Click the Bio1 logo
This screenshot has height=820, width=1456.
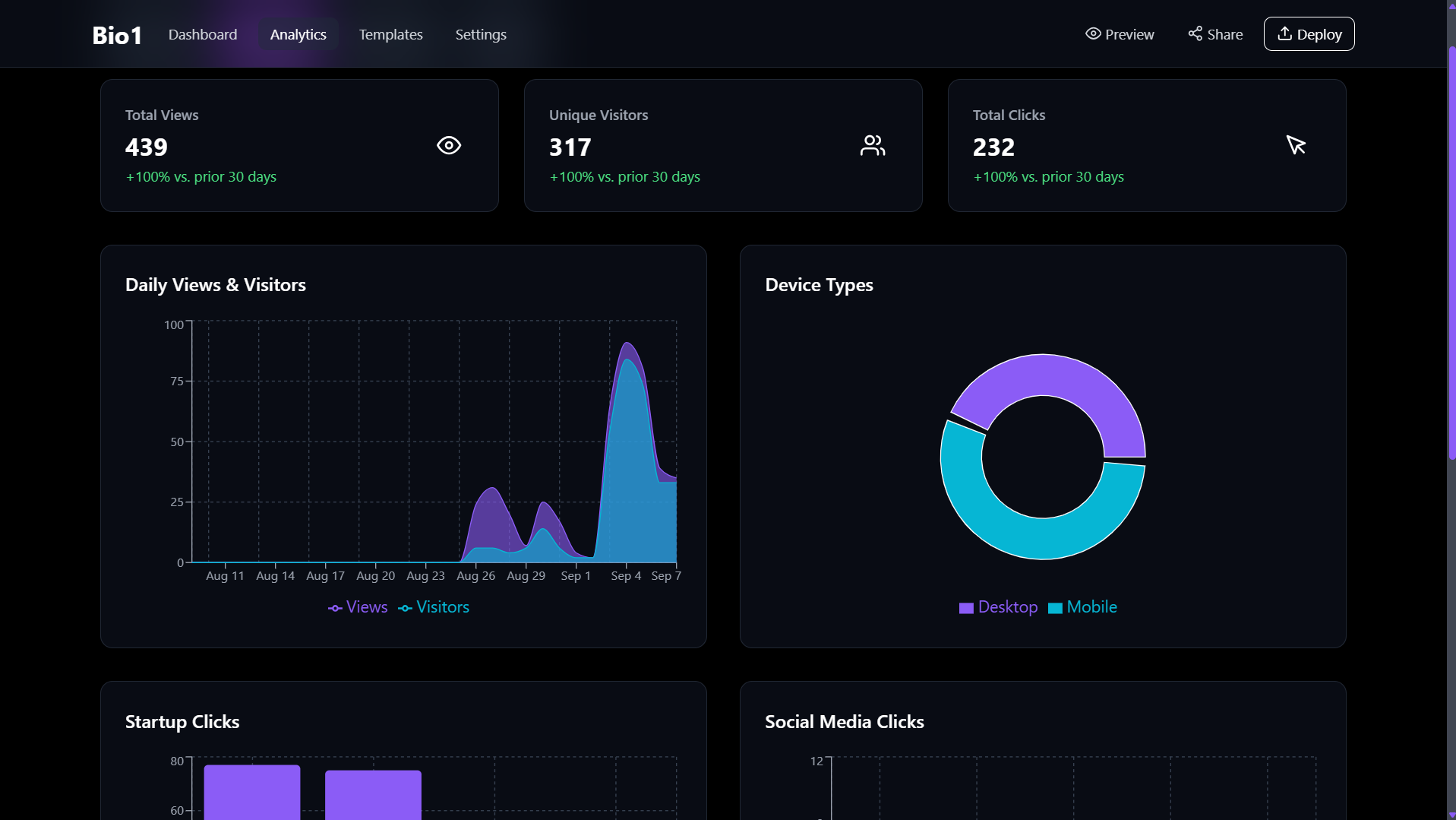point(117,35)
